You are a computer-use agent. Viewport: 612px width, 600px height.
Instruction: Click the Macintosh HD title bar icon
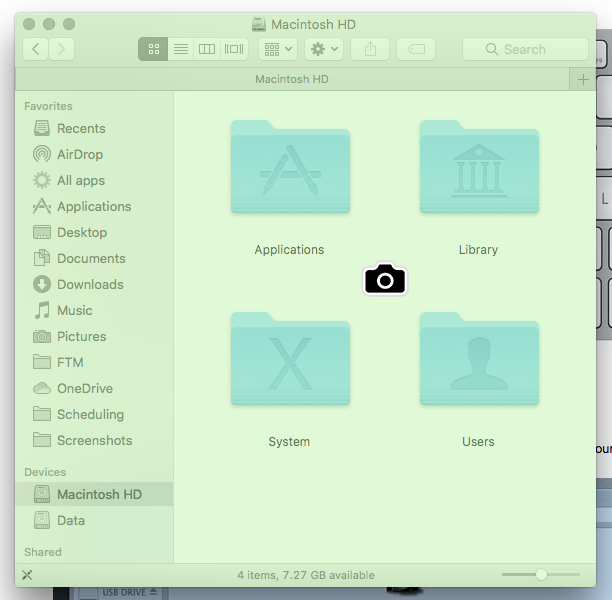[259, 24]
